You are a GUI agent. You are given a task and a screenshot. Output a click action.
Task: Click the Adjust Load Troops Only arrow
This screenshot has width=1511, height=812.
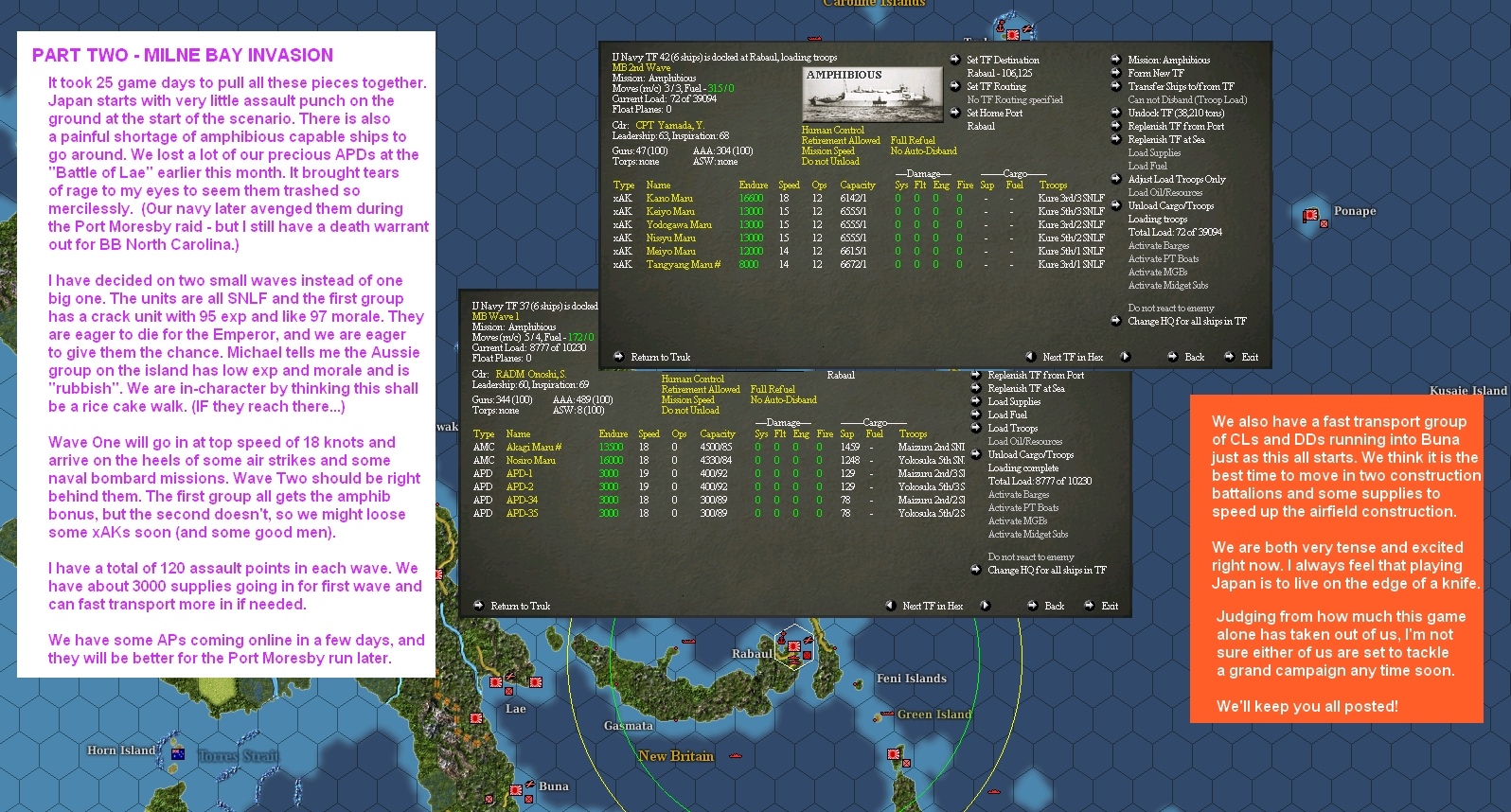pos(1116,179)
